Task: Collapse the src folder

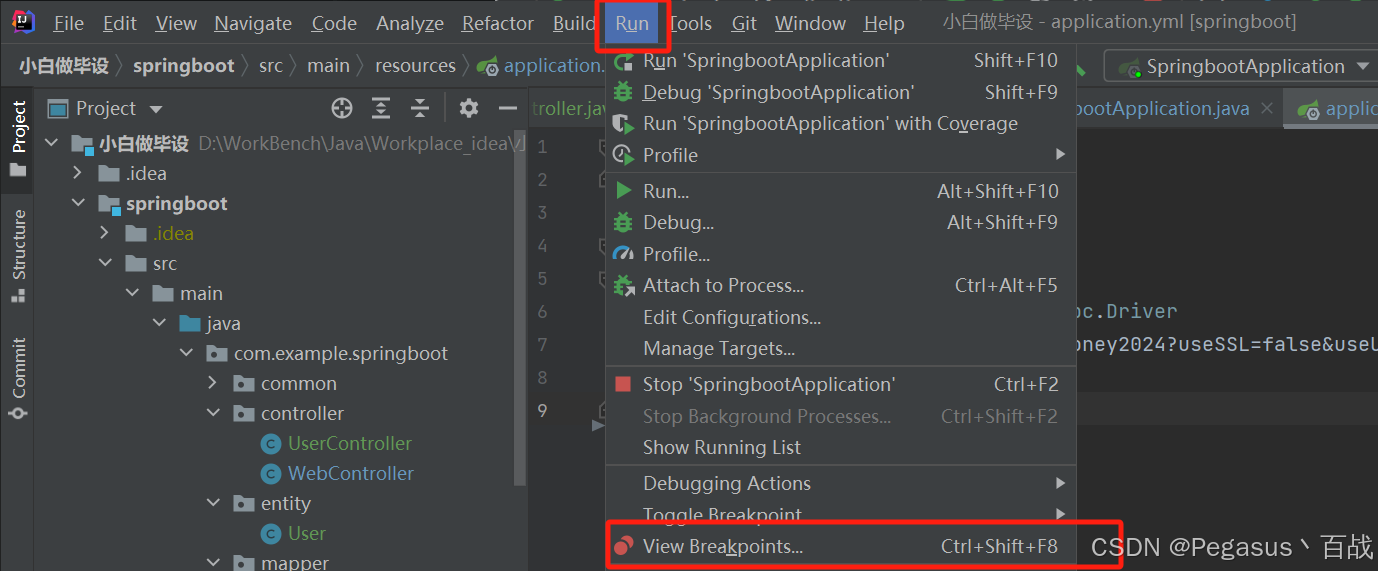Action: pos(106,263)
